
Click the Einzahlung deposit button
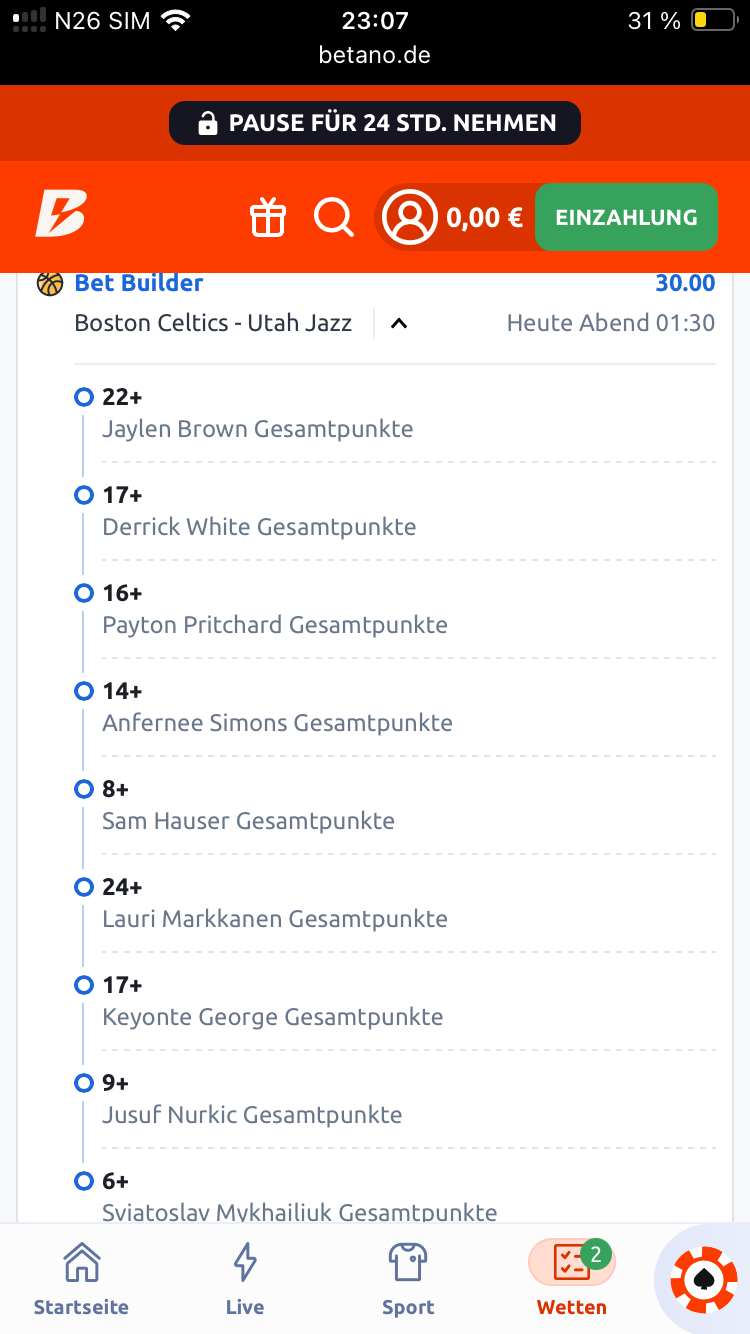coord(626,217)
